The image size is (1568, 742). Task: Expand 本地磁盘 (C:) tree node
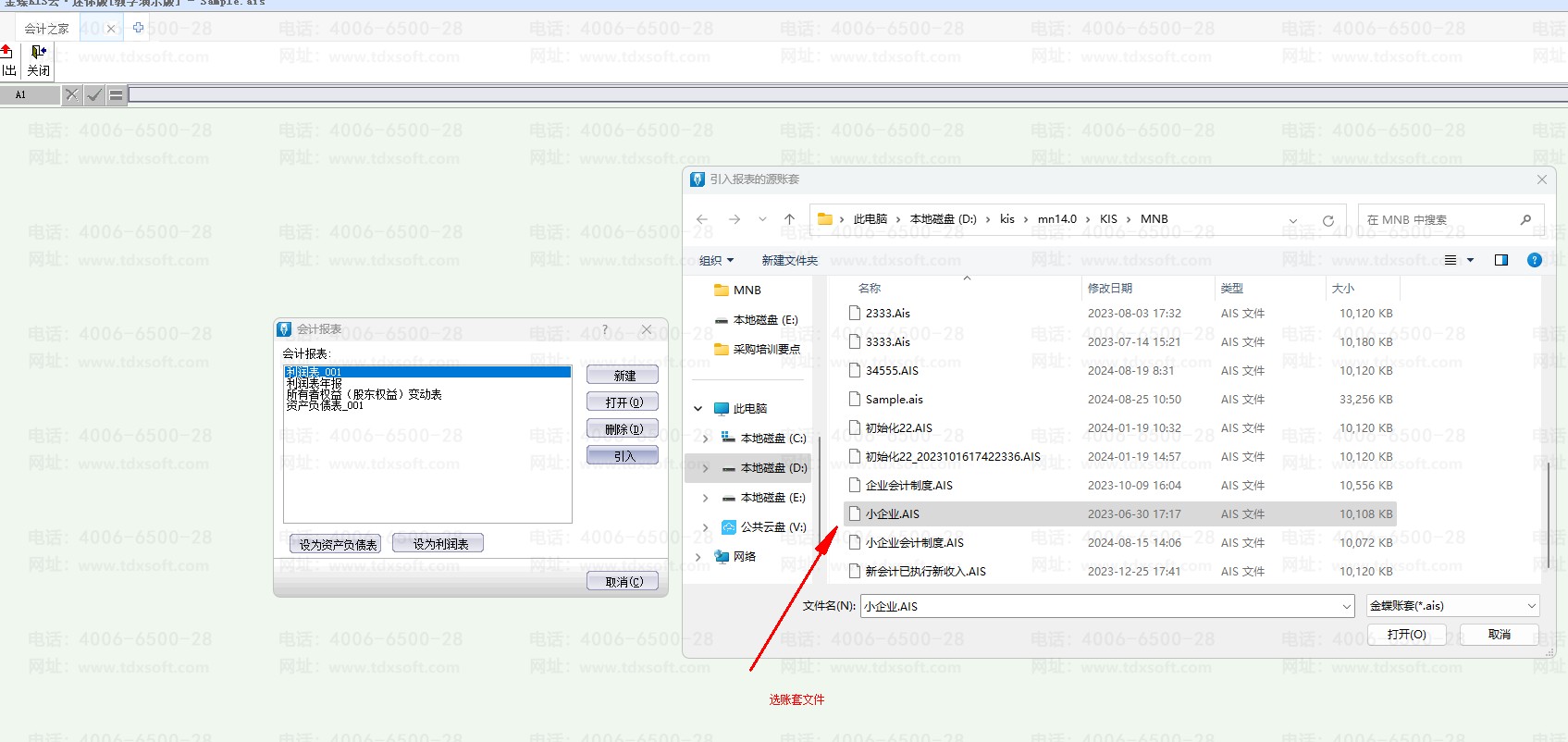(706, 439)
